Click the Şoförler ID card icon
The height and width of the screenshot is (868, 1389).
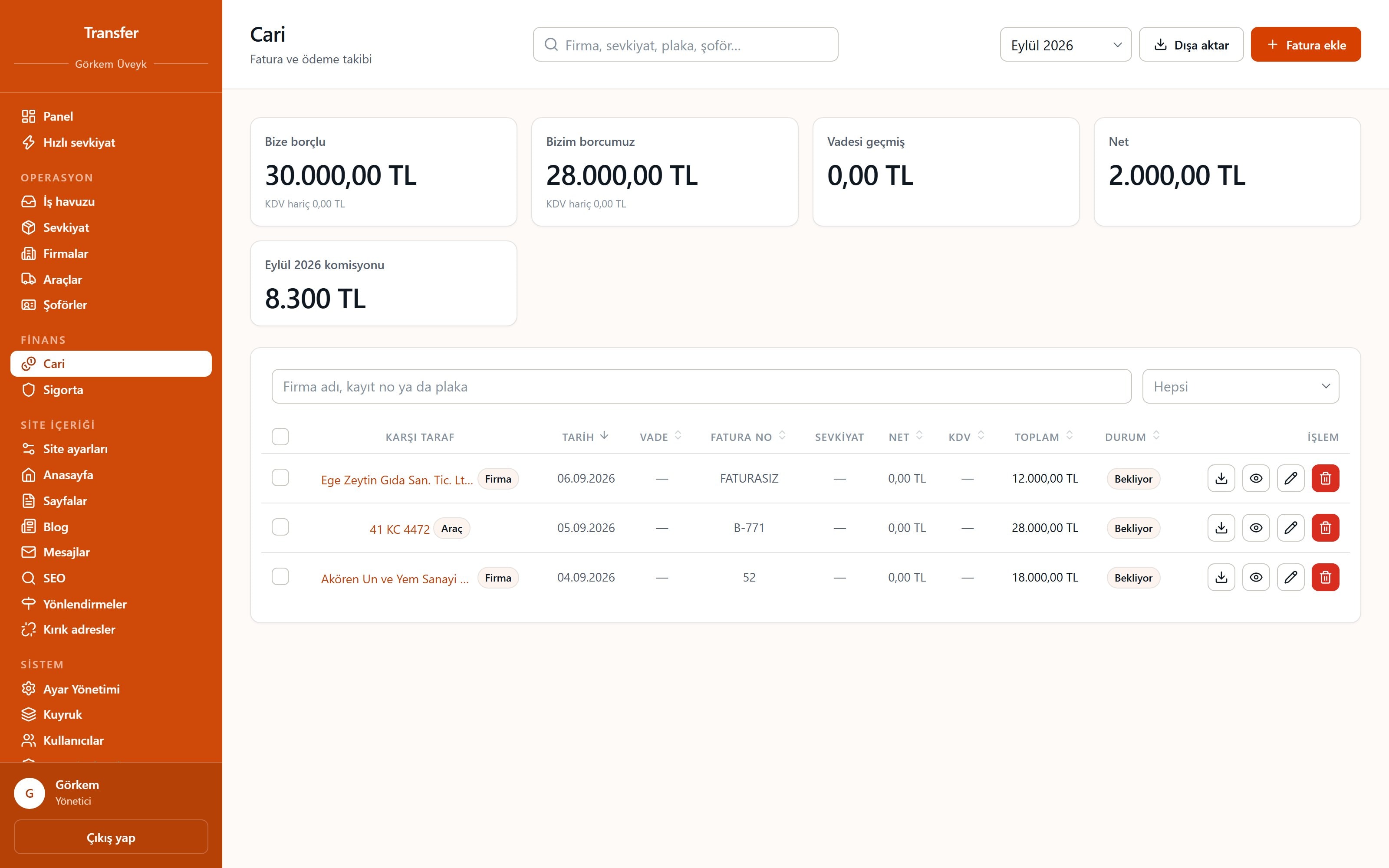[28, 305]
